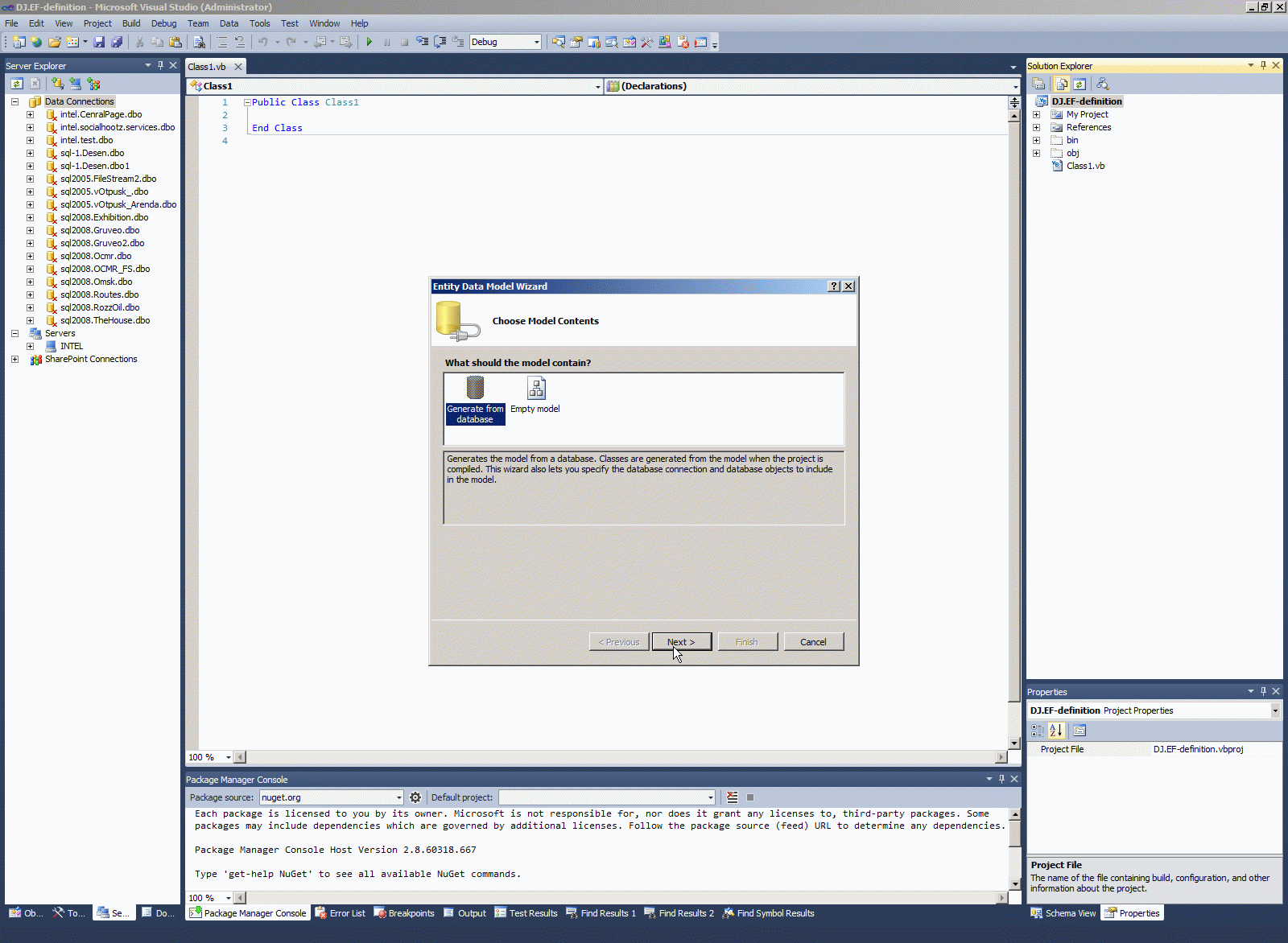Select sql2008.TheHouse.dbo in Server Explorer
The image size is (1288, 943).
[x=105, y=320]
